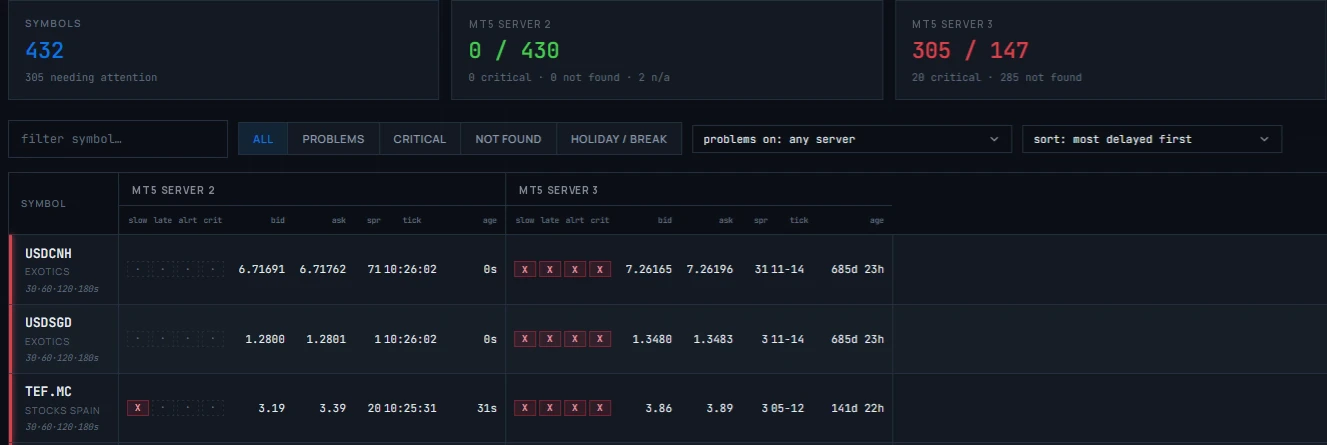
Task: Click the USDCNH Server 2 empty slow indicator
Action: click(x=137, y=269)
